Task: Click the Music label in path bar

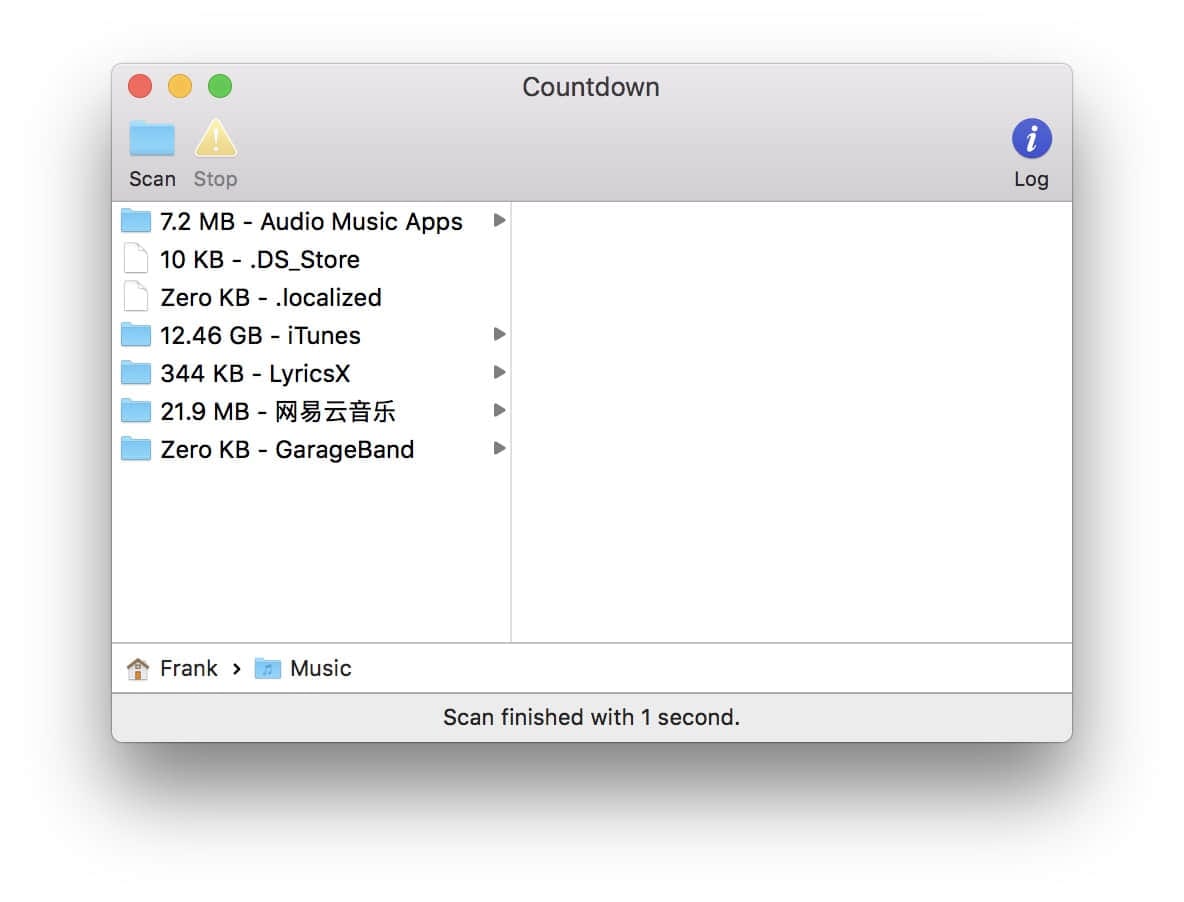Action: tap(321, 669)
